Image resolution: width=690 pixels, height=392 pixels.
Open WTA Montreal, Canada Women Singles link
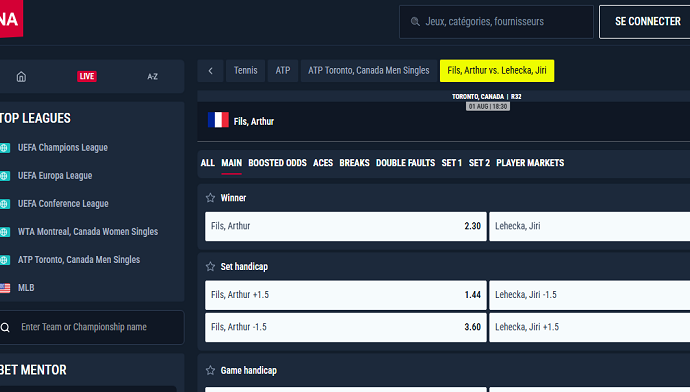point(88,232)
